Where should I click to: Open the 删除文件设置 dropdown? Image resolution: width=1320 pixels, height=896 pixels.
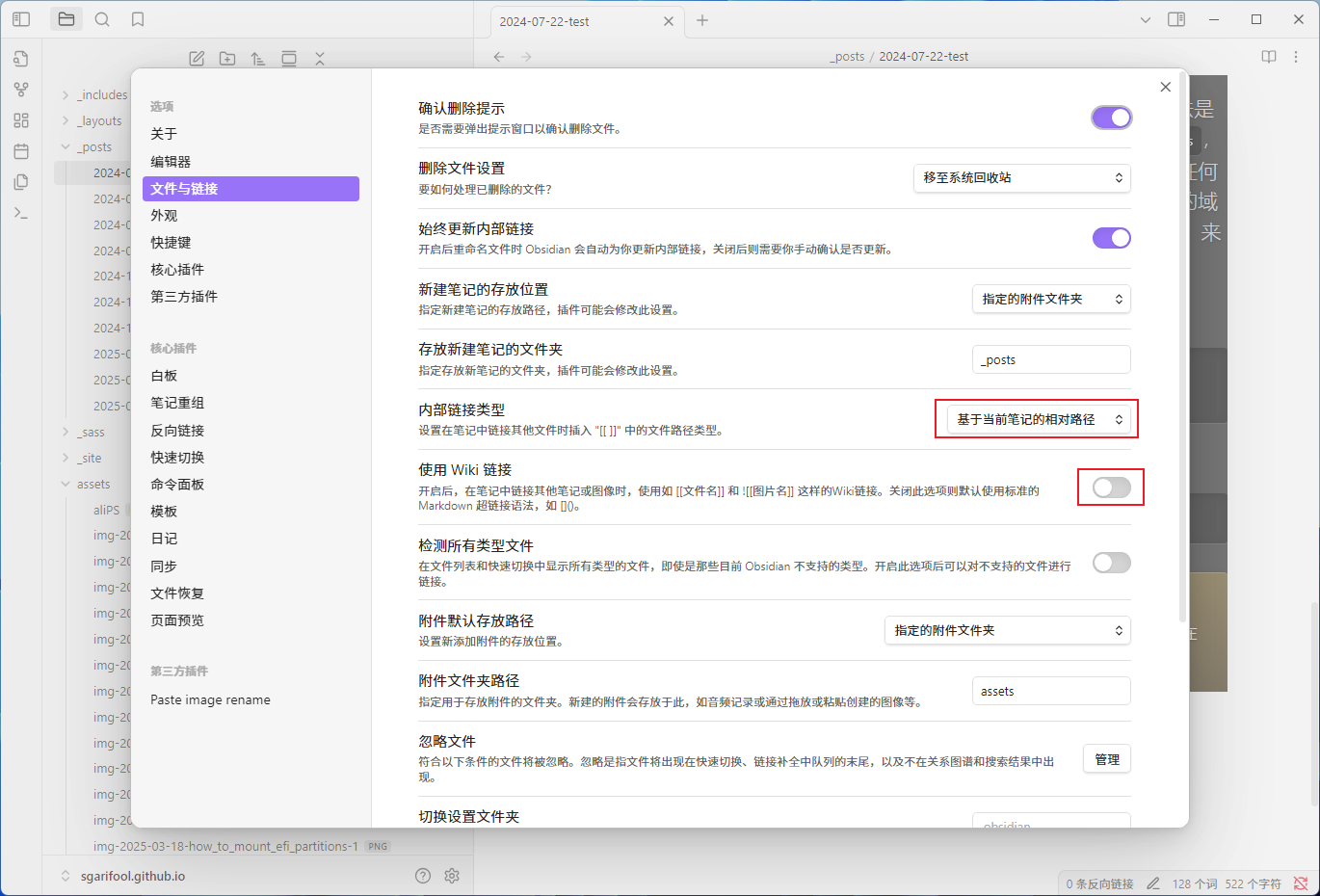(x=1021, y=178)
